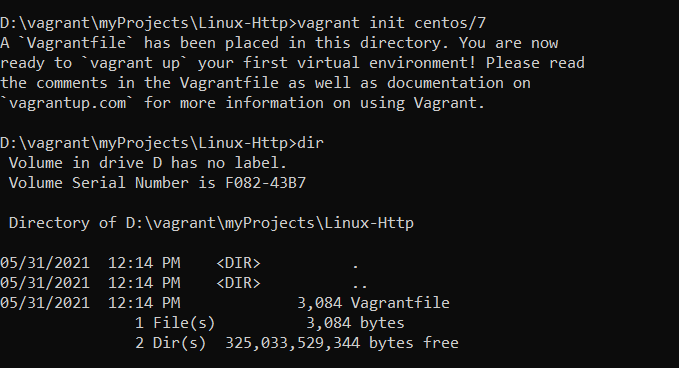Image resolution: width=679 pixels, height=368 pixels.
Task: Click the 12:14 PM timestamp on Vagrantfile row
Action: click(144, 303)
